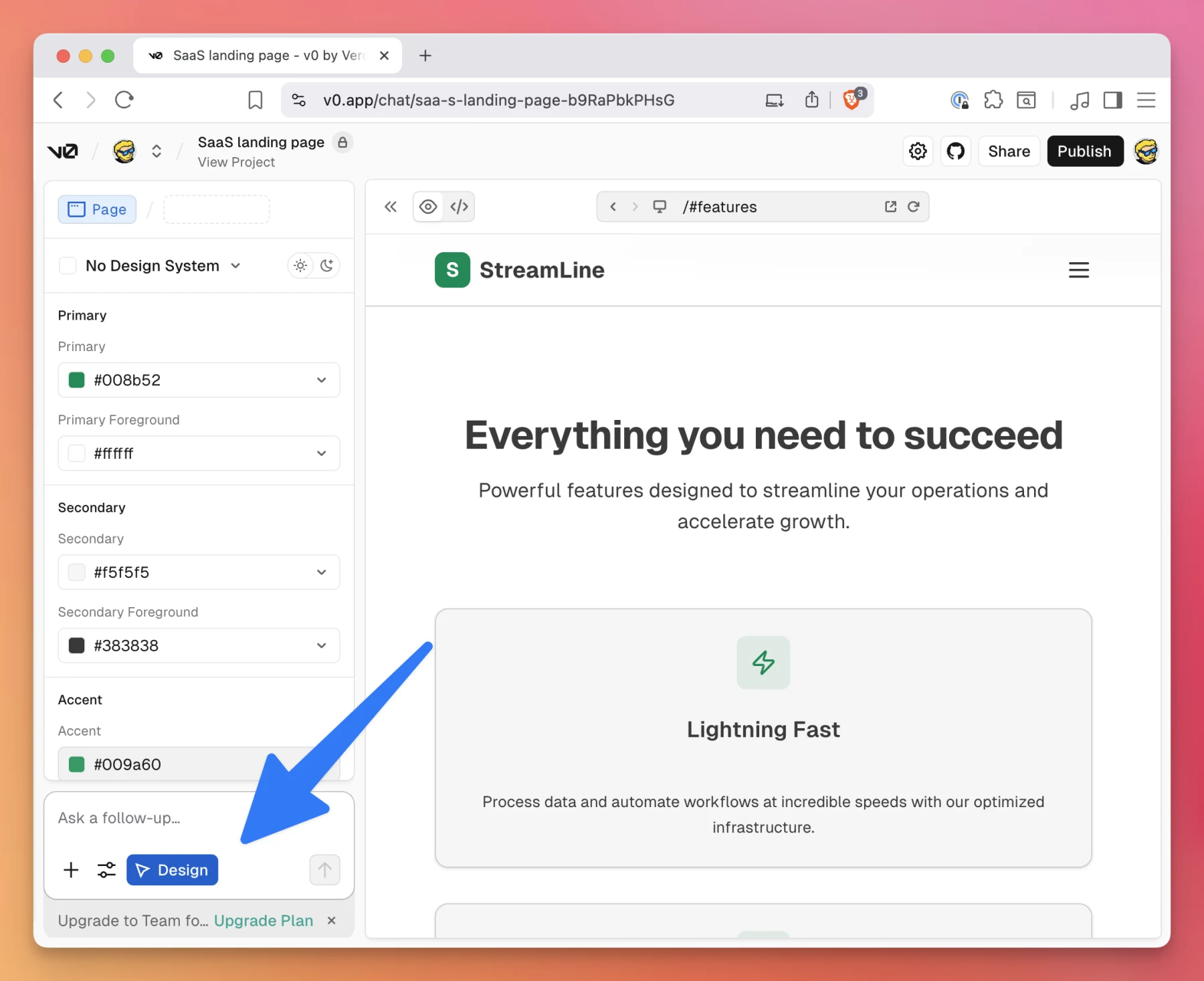Click the Publish button
Viewport: 1204px width, 981px height.
click(x=1084, y=151)
